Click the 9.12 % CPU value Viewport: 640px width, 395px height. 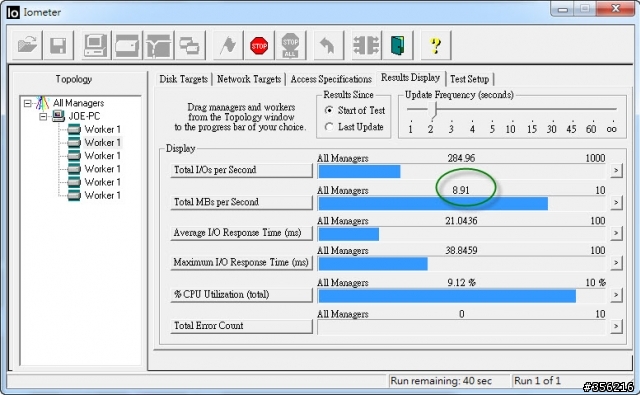[x=461, y=283]
